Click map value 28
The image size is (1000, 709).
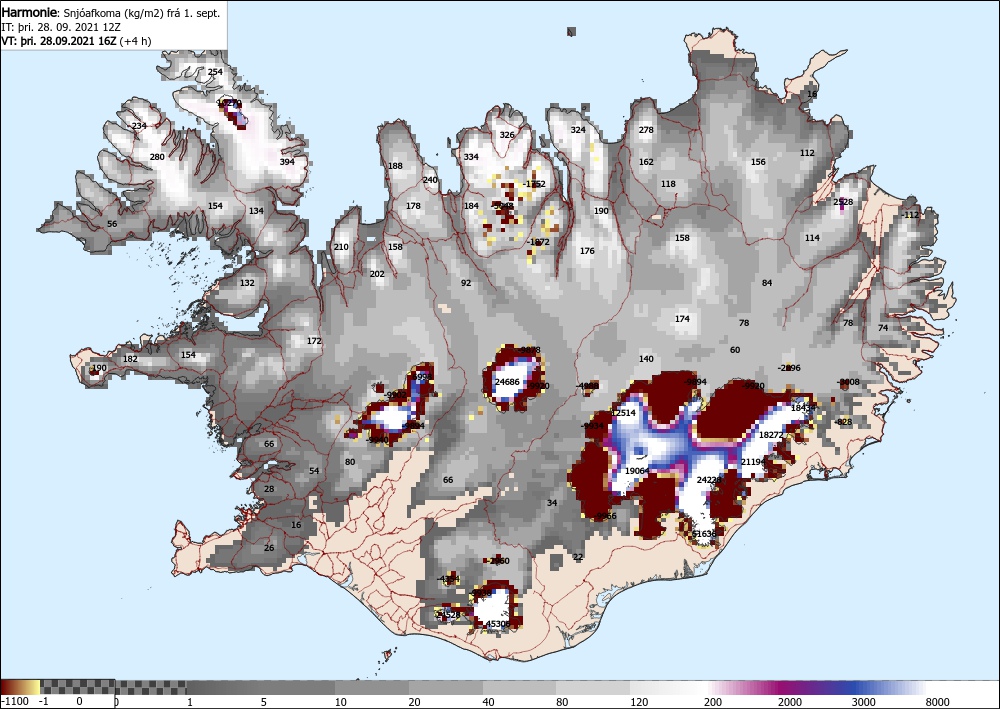point(269,489)
